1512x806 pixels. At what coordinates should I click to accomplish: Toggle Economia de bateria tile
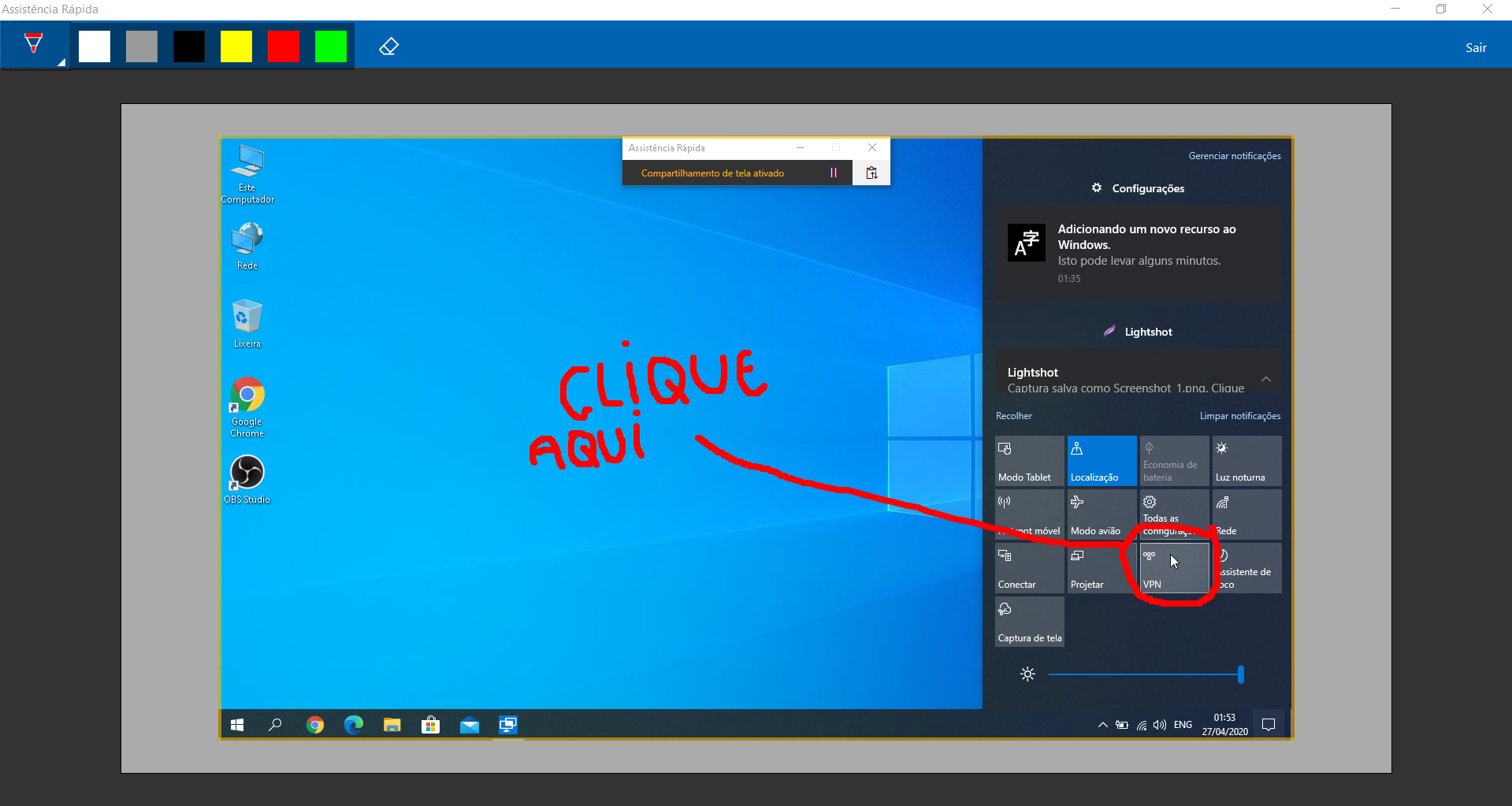1174,461
